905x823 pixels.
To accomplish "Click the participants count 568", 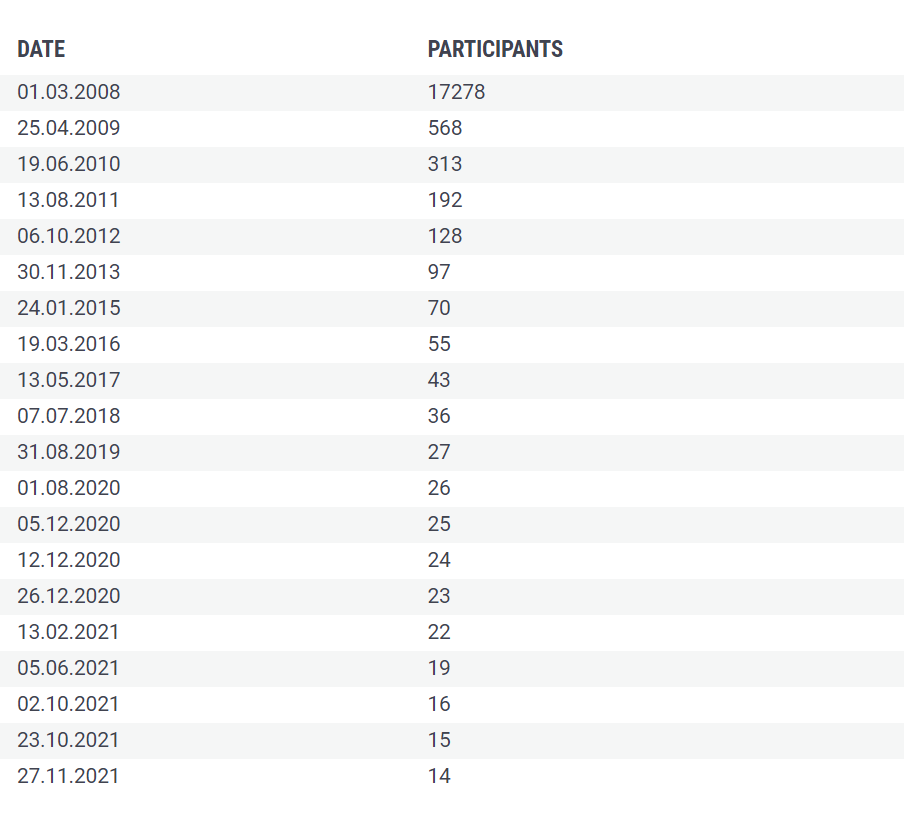I will click(x=445, y=128).
